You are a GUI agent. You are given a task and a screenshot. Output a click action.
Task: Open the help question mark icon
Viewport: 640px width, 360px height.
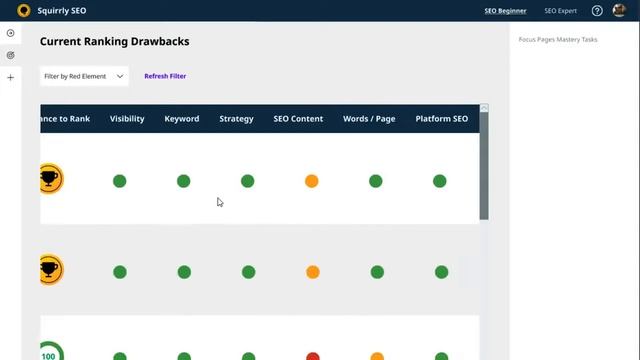597,11
